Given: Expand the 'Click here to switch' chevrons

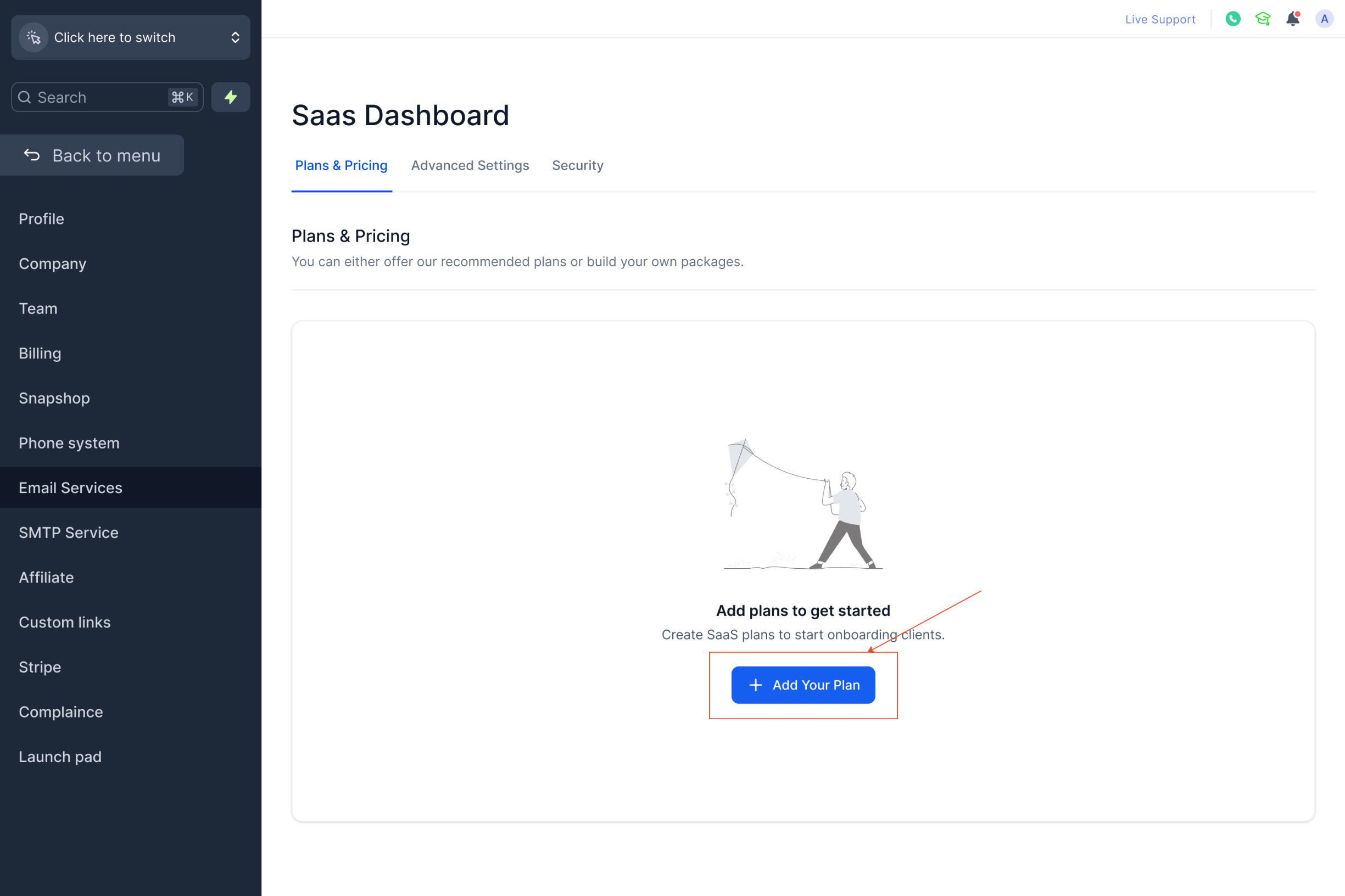Looking at the screenshot, I should pos(235,38).
